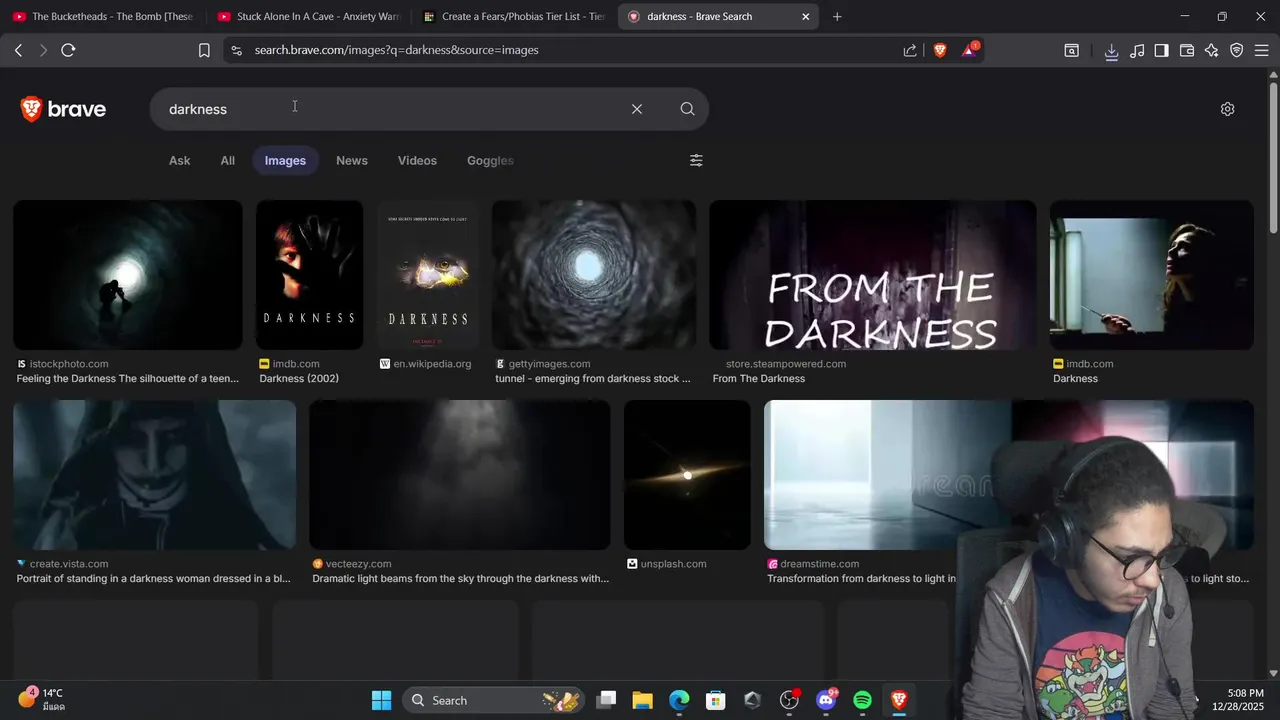Open Leo AI sparkle icon

click(x=1211, y=50)
